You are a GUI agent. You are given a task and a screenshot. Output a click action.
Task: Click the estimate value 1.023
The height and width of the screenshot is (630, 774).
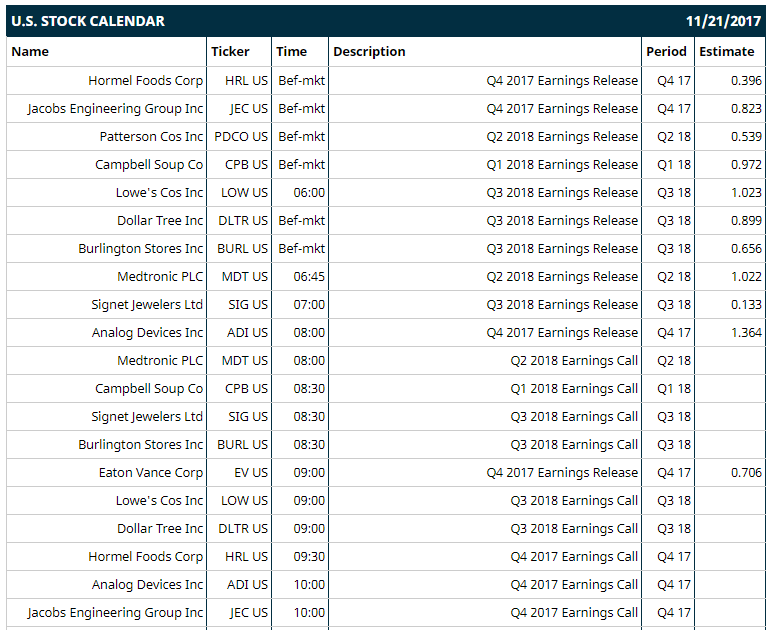point(746,193)
